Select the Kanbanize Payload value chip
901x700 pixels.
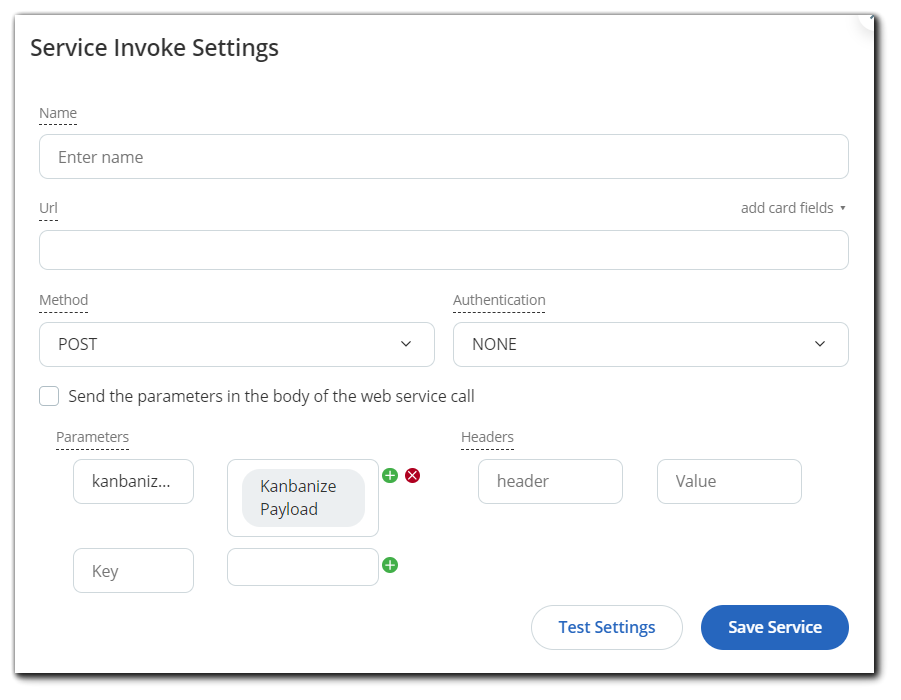(301, 497)
